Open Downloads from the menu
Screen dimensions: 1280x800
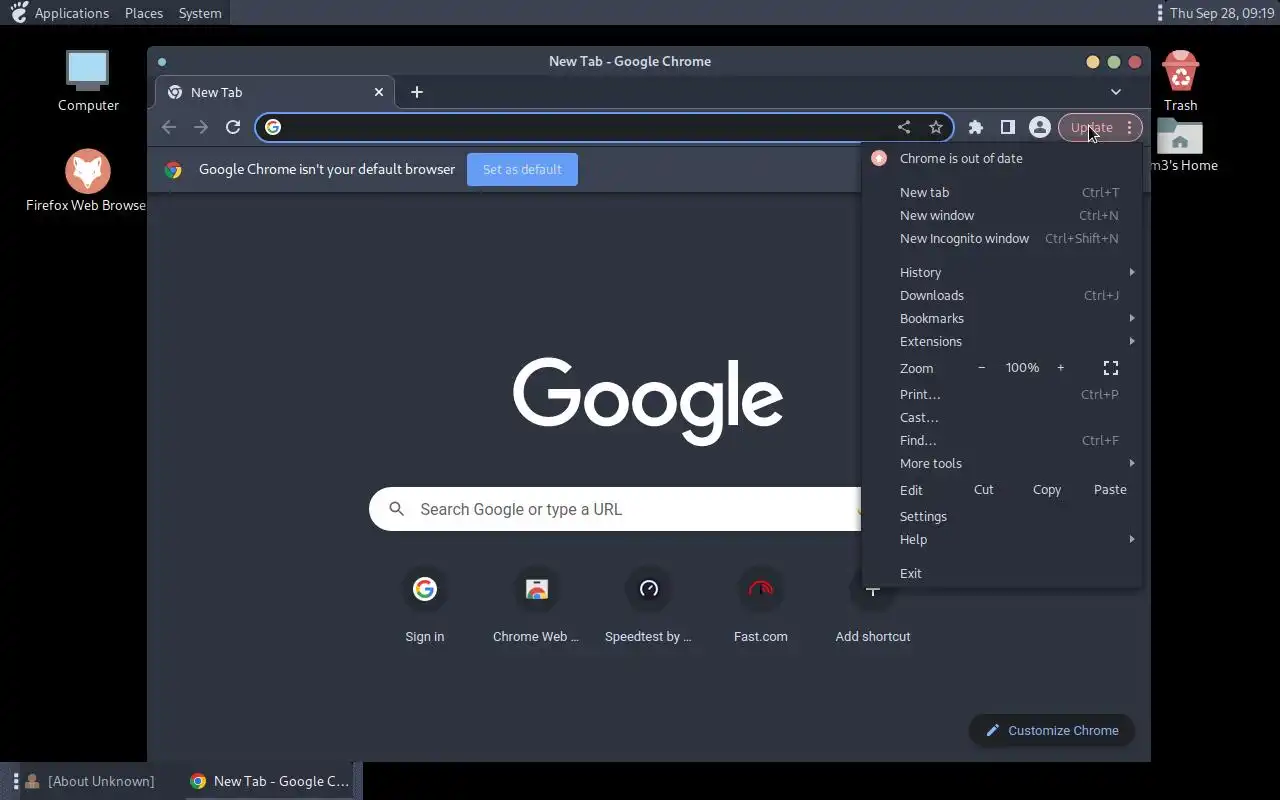coord(1001,295)
